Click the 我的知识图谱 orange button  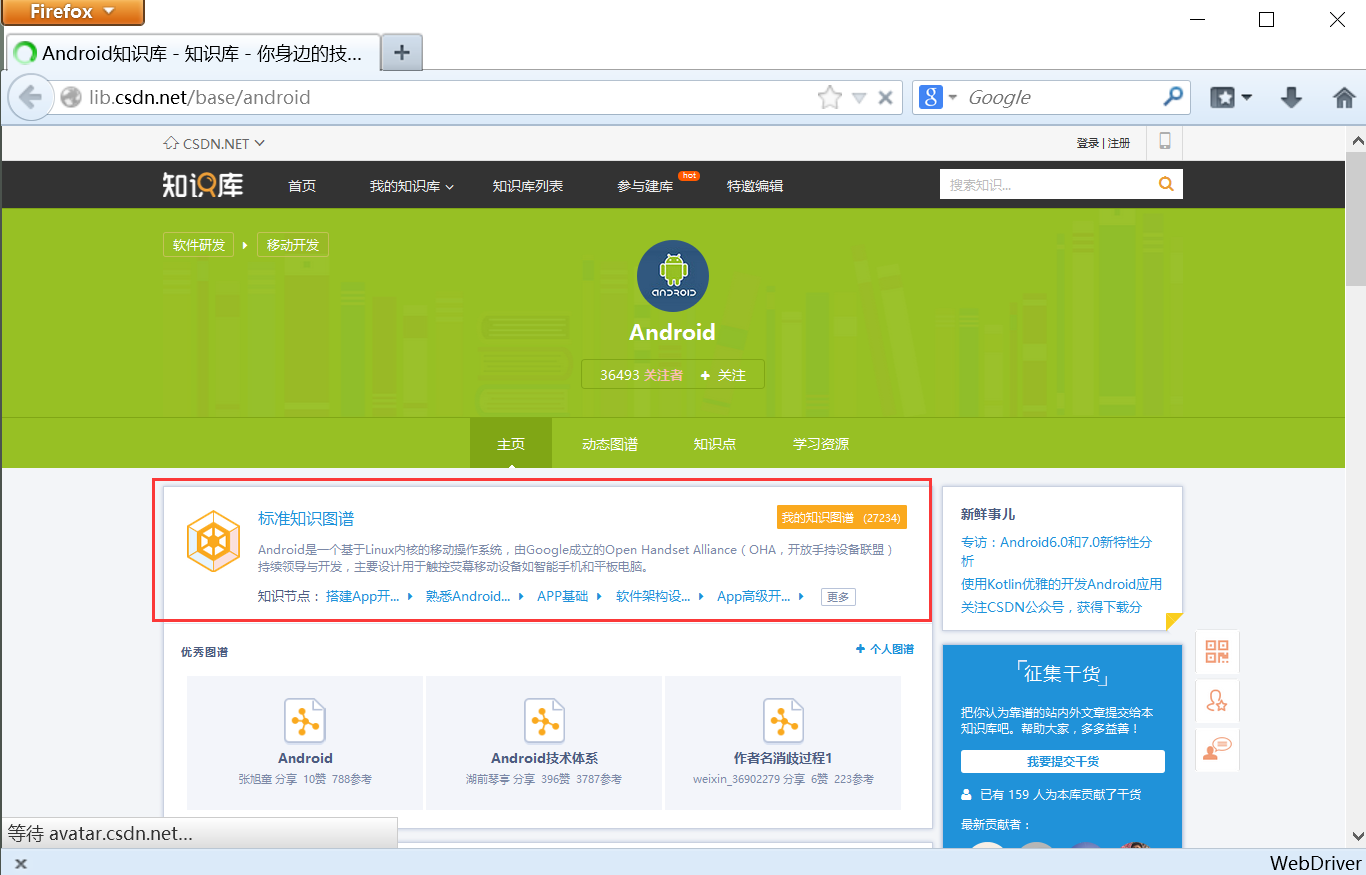pos(842,517)
